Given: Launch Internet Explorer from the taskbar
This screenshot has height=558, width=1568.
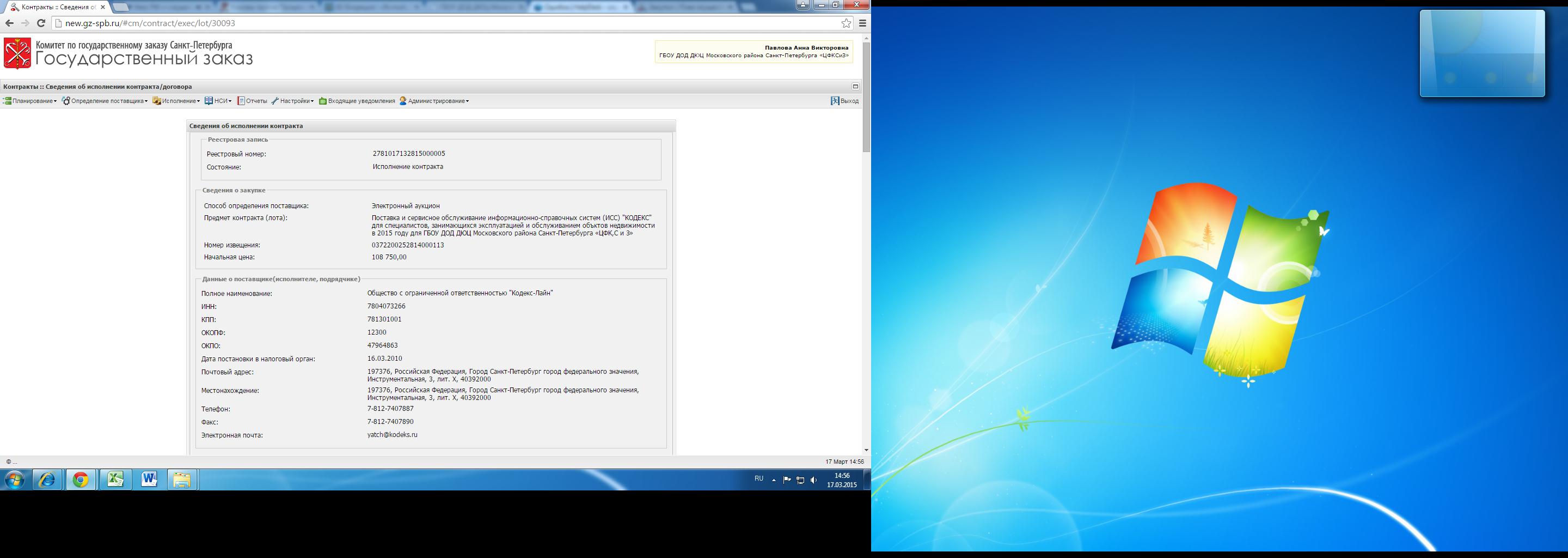Looking at the screenshot, I should [x=47, y=480].
